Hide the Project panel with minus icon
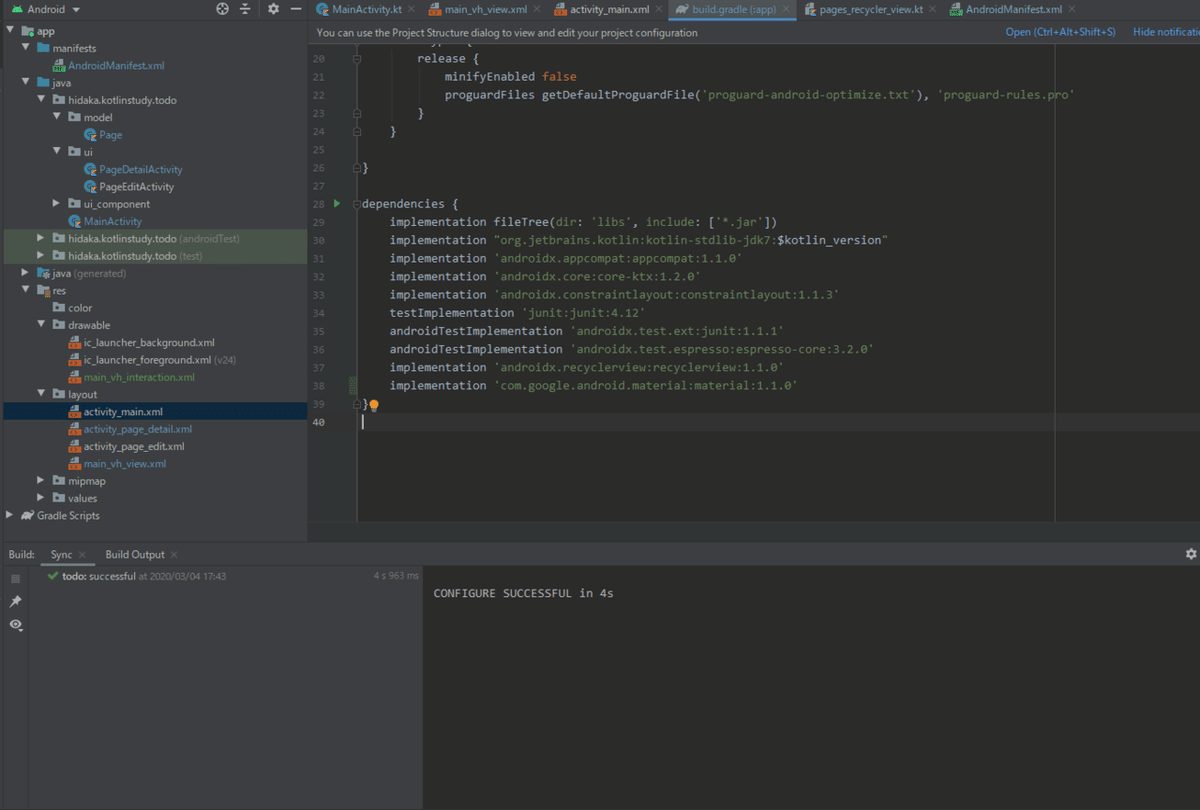The height and width of the screenshot is (810, 1200). pyautogui.click(x=295, y=9)
